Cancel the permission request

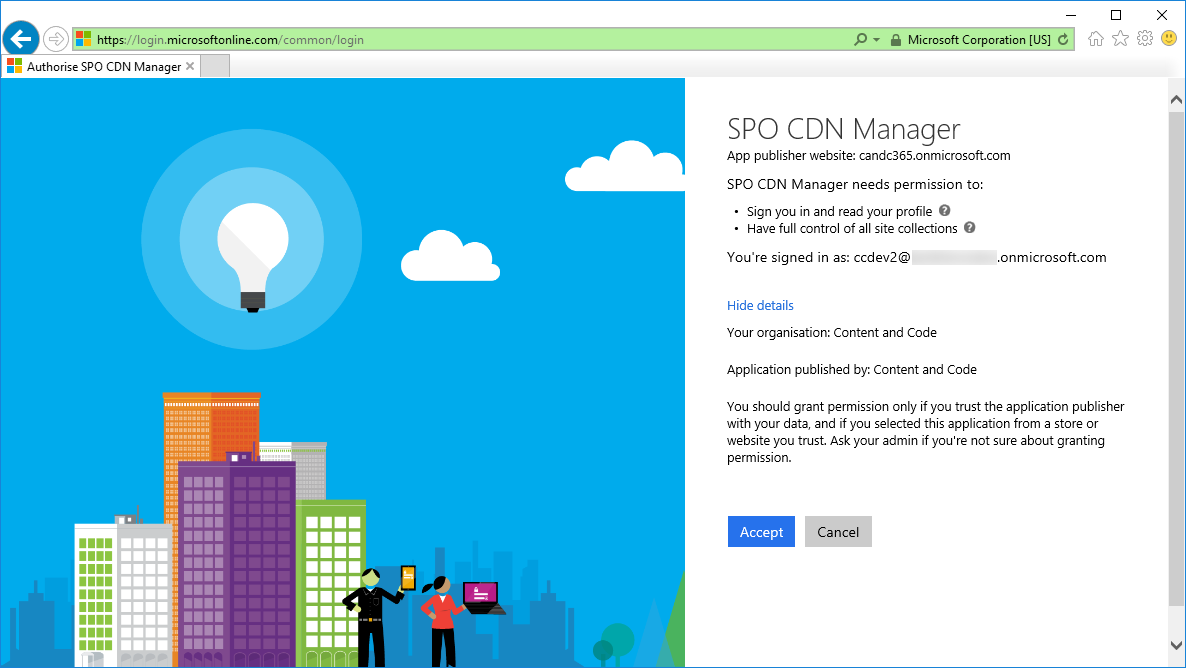pyautogui.click(x=838, y=532)
